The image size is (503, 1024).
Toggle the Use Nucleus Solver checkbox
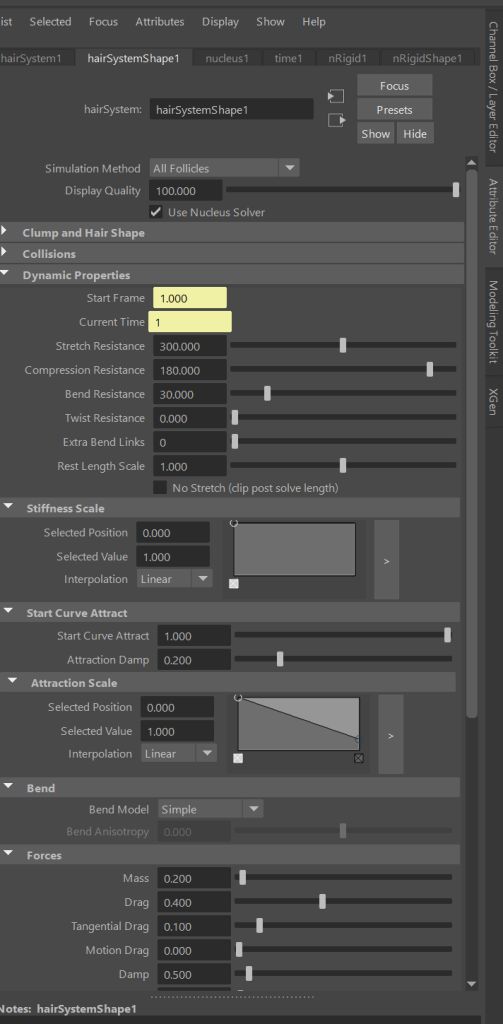(x=155, y=212)
